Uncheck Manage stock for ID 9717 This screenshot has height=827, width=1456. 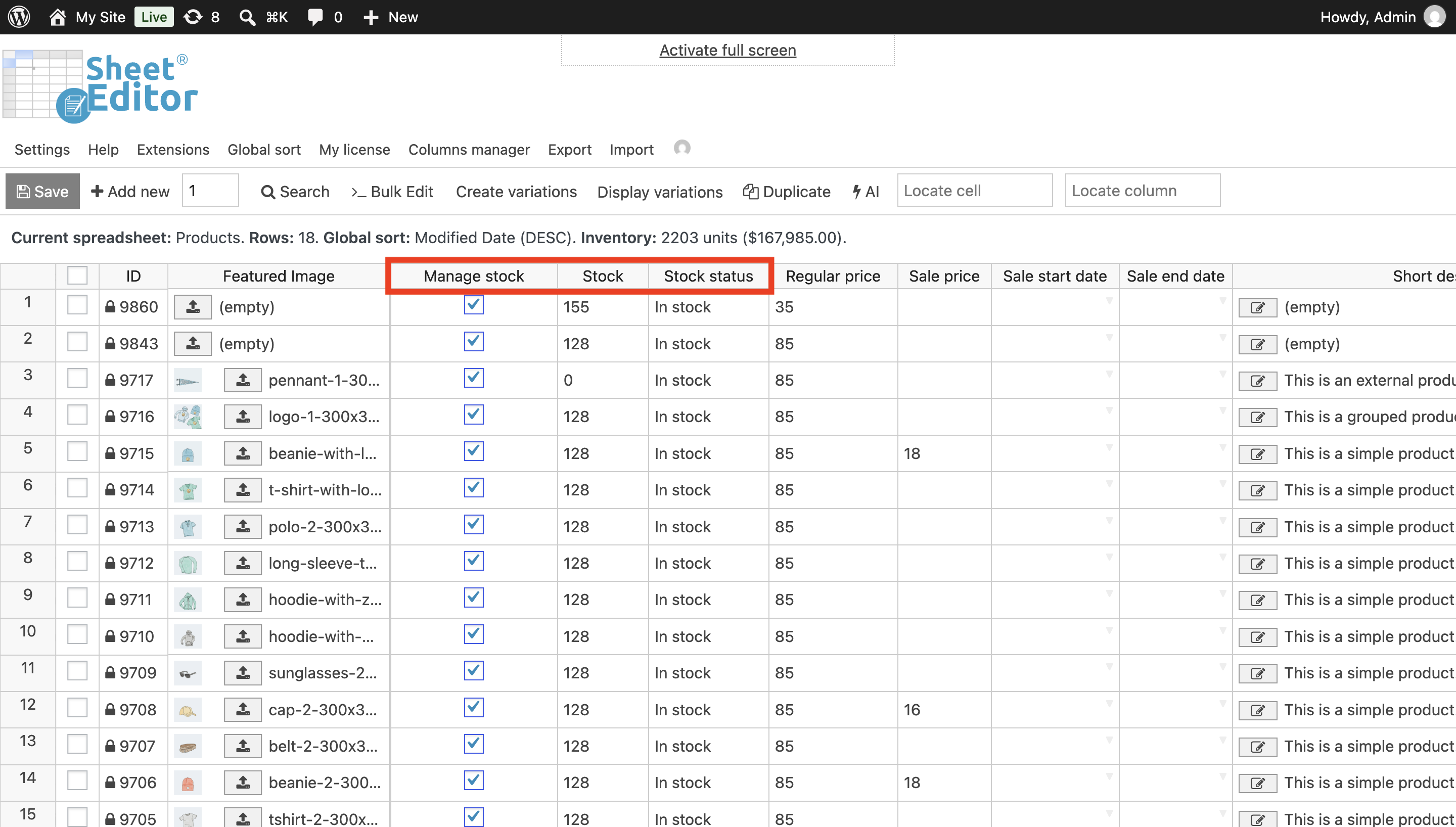click(x=474, y=378)
